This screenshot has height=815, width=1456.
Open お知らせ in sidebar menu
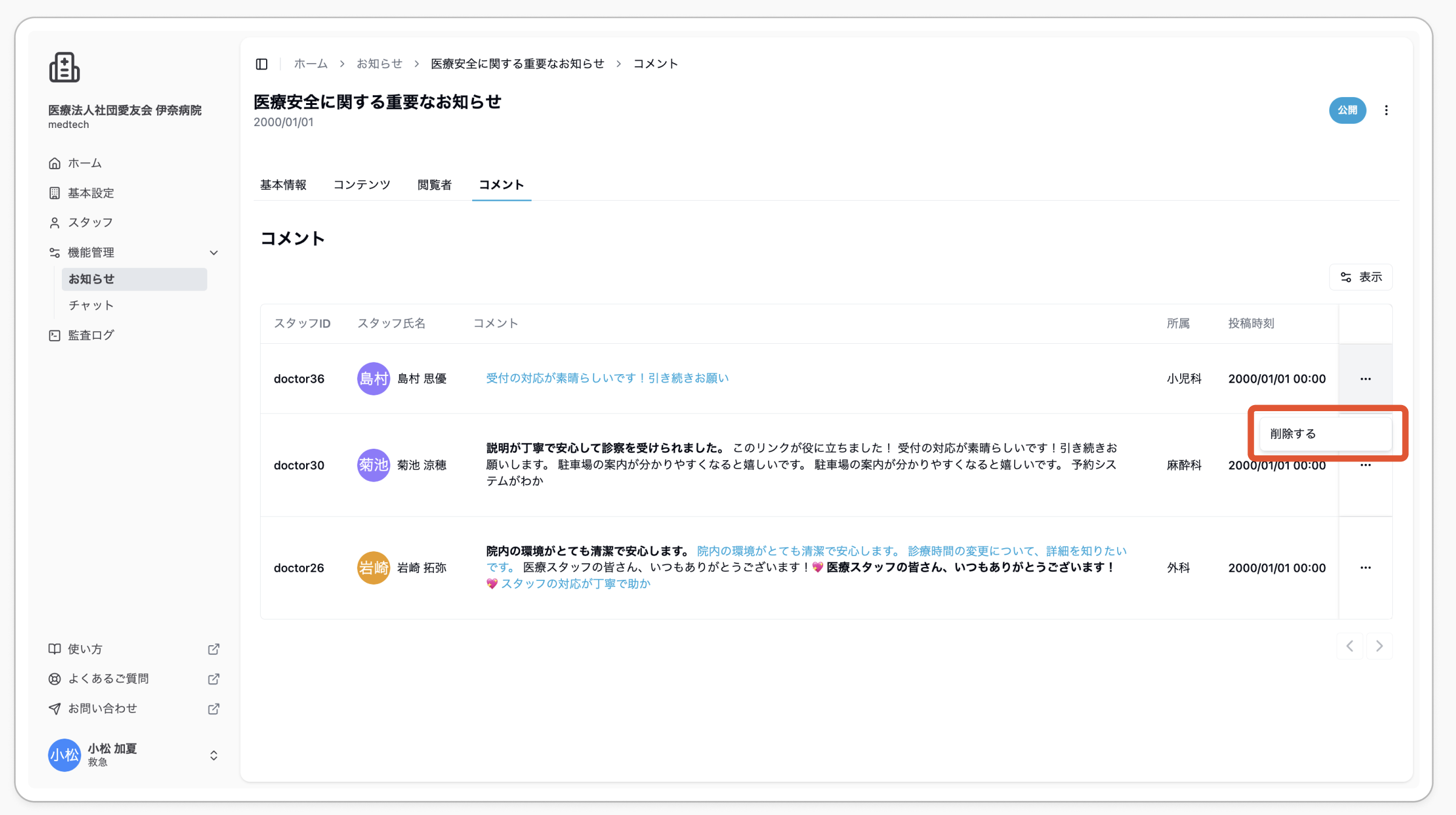click(x=134, y=280)
